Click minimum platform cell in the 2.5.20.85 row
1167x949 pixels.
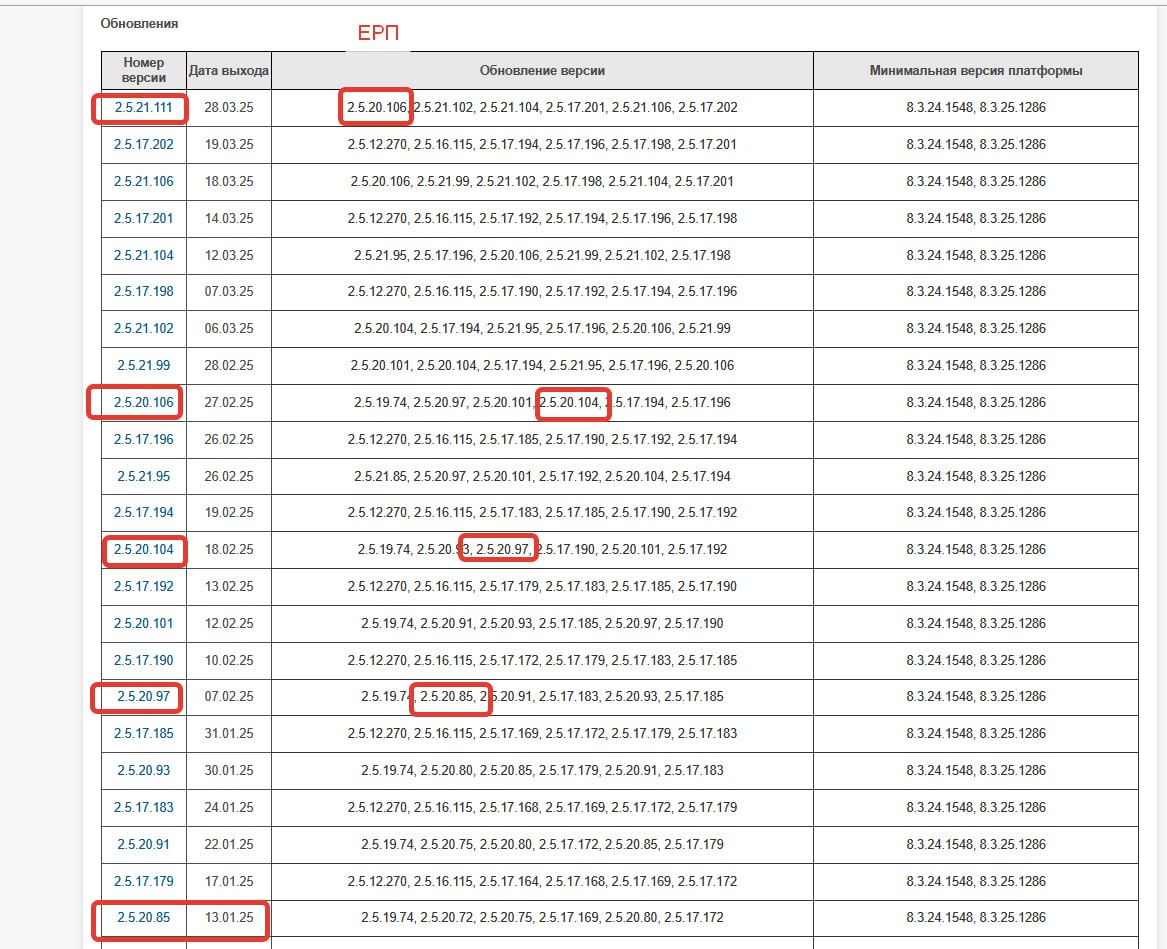(976, 918)
